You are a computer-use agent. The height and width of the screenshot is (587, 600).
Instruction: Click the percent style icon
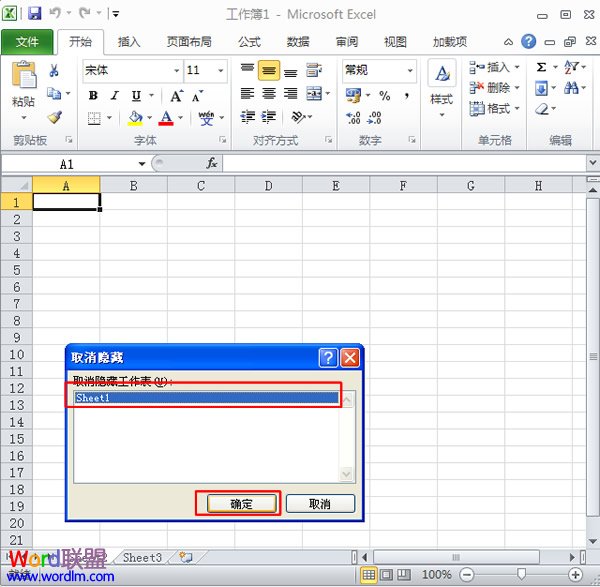[x=384, y=96]
